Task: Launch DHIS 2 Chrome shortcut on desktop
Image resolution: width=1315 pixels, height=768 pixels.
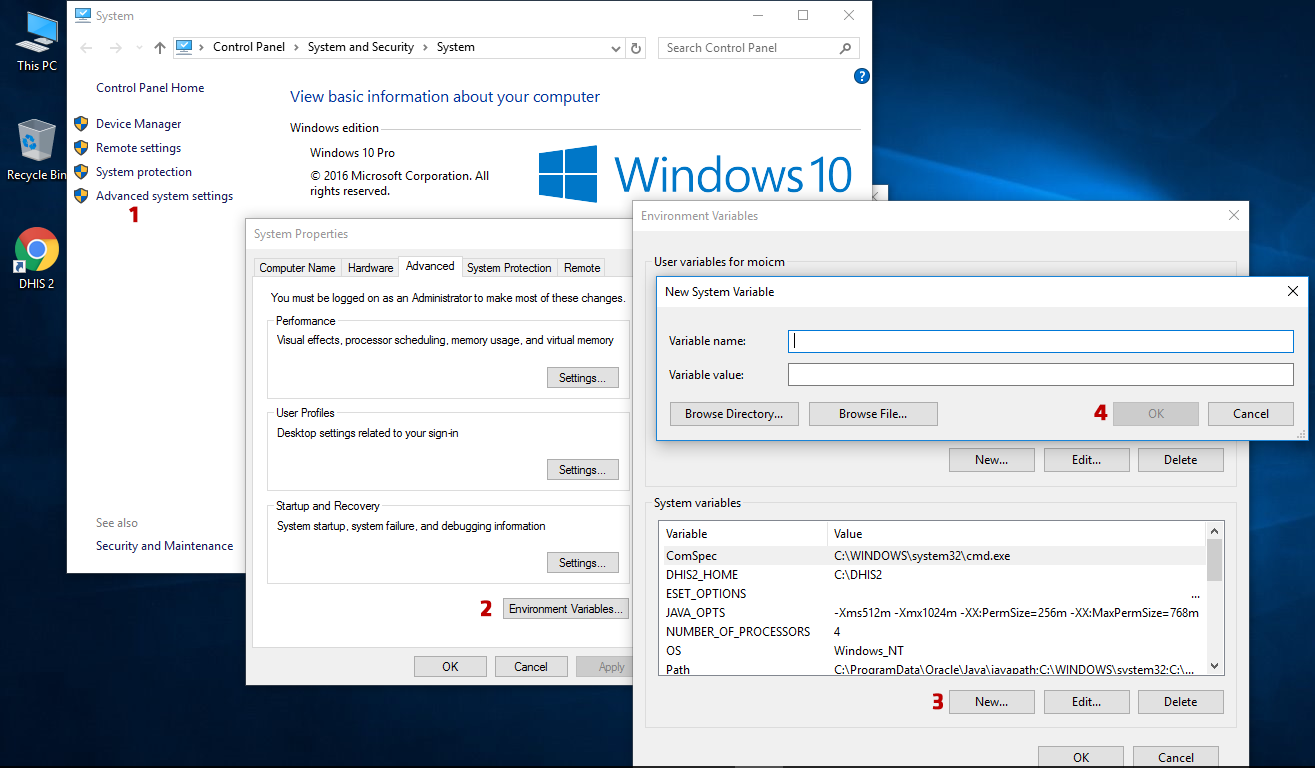Action: pos(37,258)
